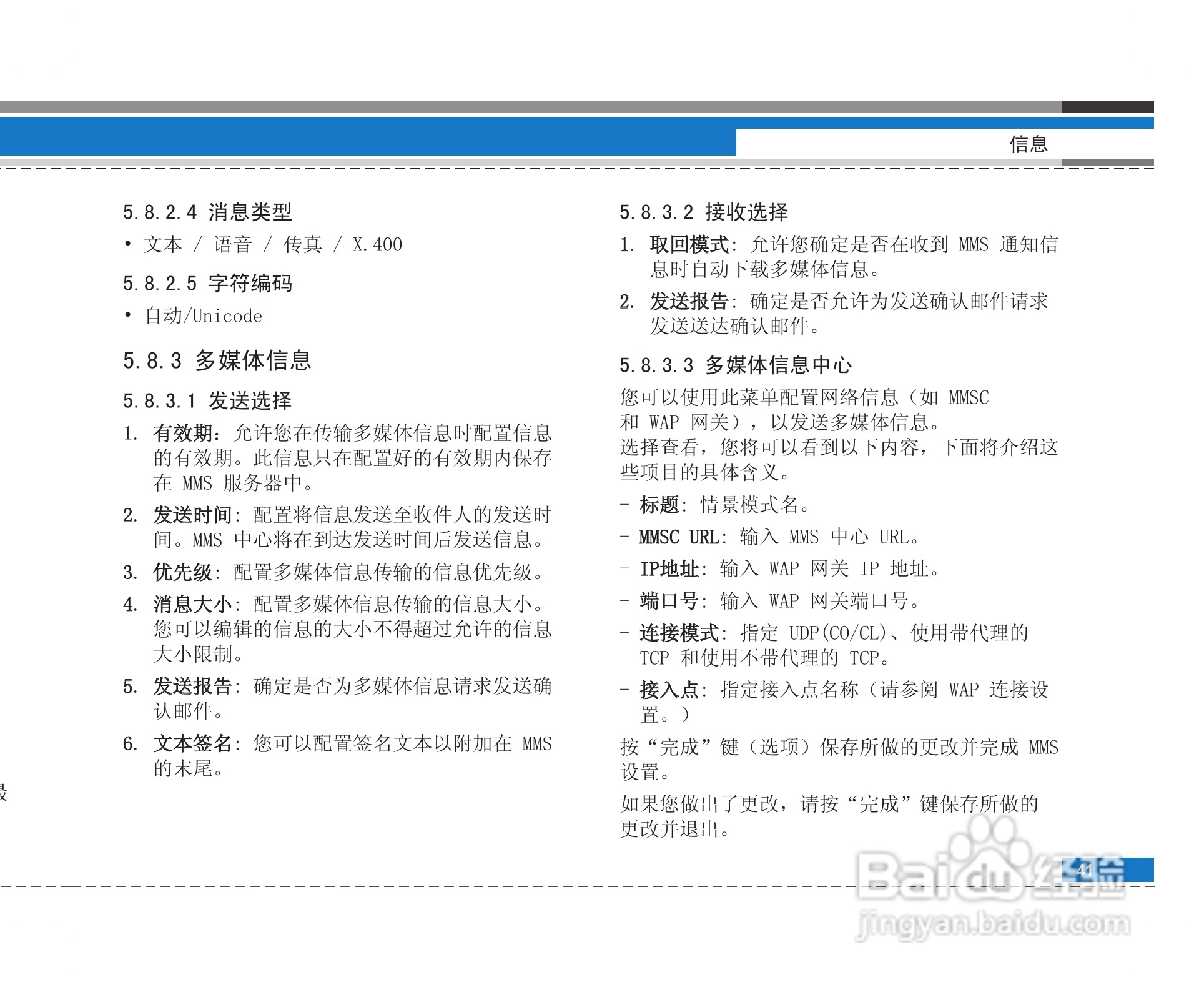This screenshot has height=992, width=1204.
Task: Click the line 些项目的具体含义。
Action: tap(706, 472)
